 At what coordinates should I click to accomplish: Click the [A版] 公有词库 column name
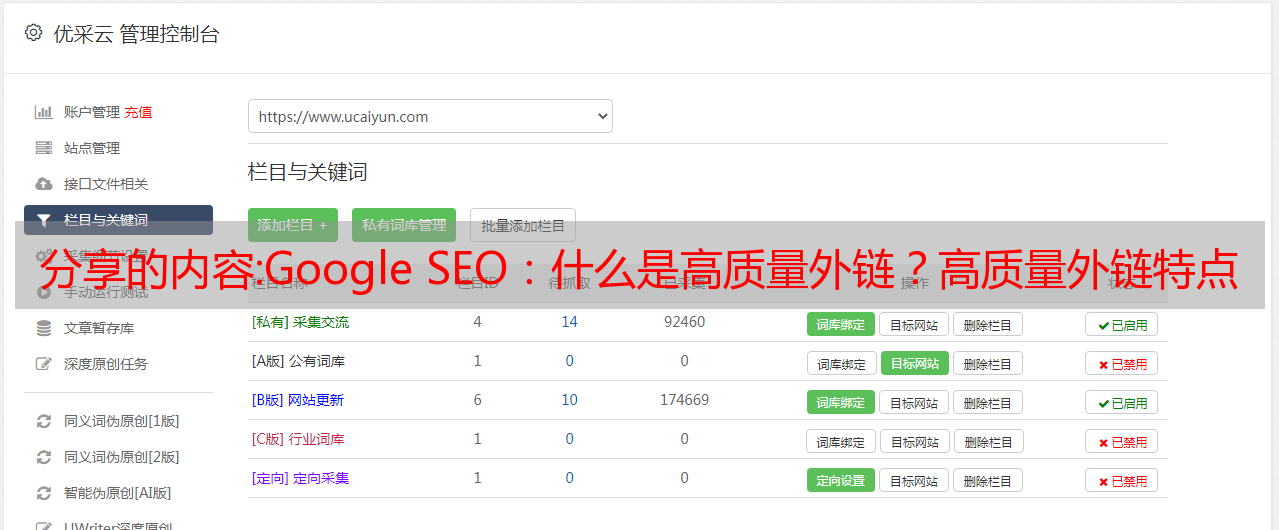(298, 361)
